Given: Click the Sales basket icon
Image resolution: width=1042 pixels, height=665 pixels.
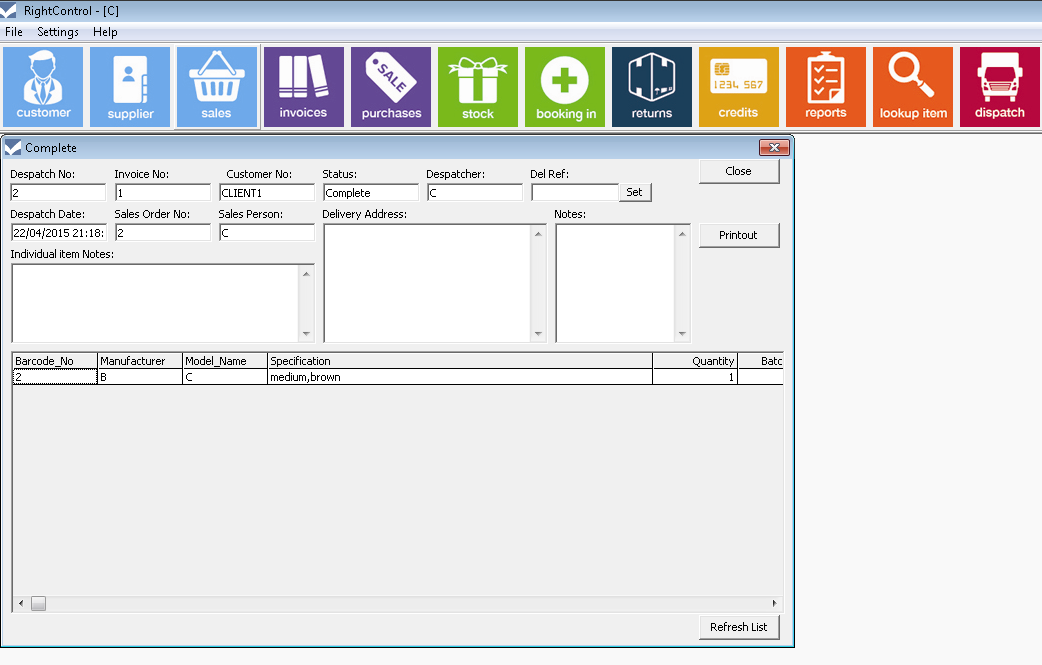Looking at the screenshot, I should pyautogui.click(x=217, y=87).
